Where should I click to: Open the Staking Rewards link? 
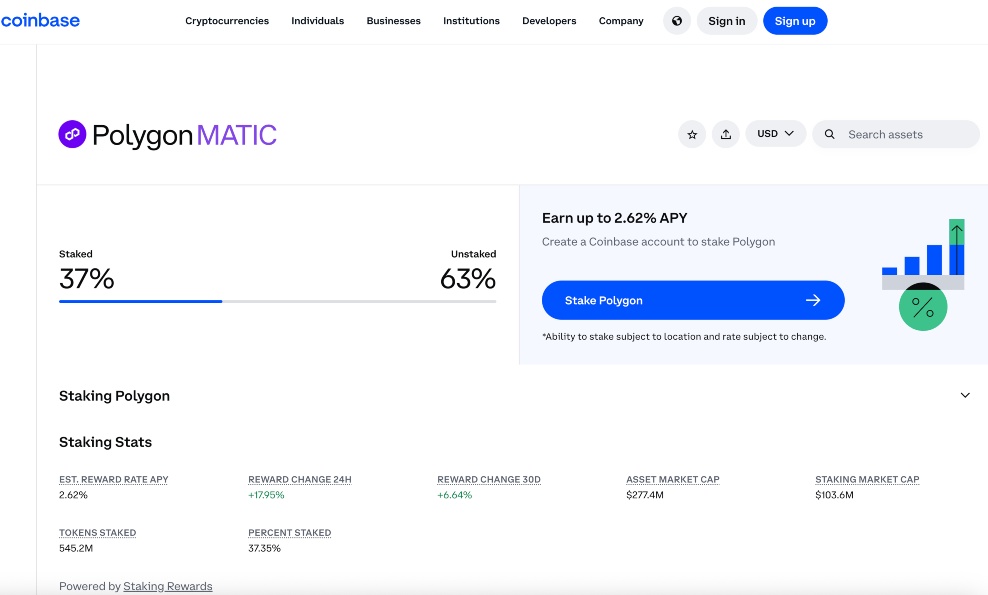[x=167, y=586]
